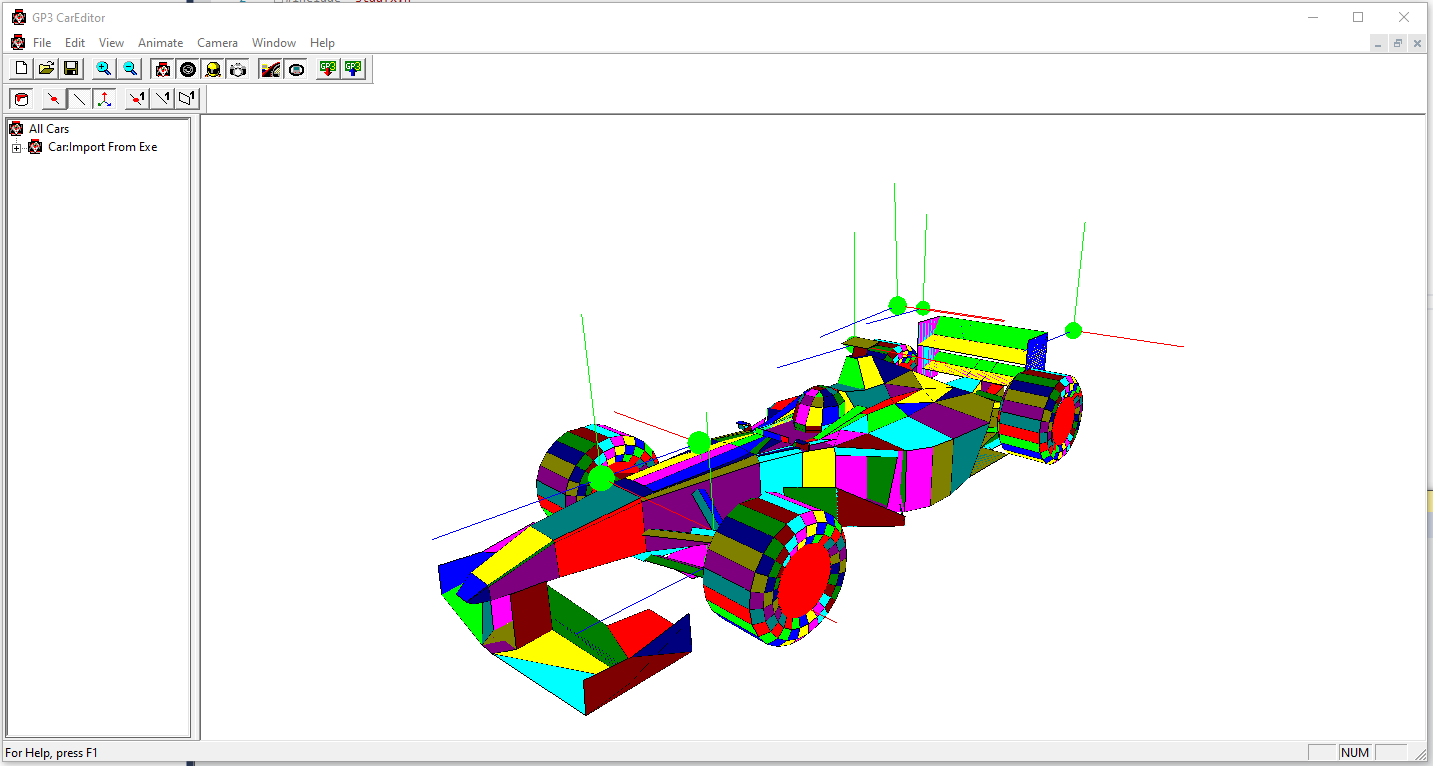1433x766 pixels.
Task: Maximize the GP3 CarEditor window
Action: coord(1358,17)
